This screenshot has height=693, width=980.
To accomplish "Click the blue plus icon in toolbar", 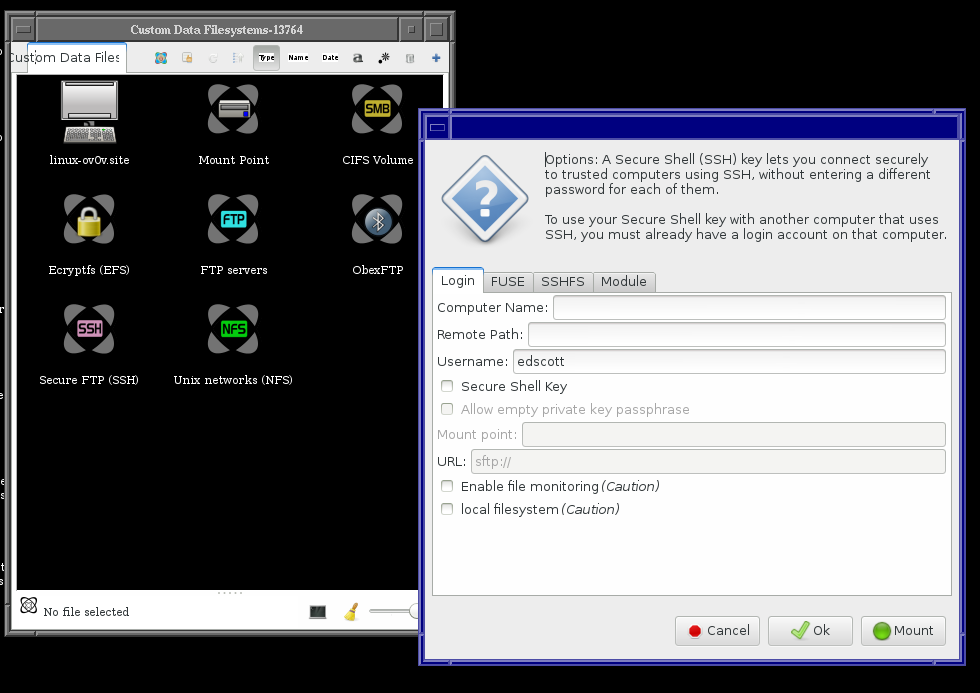I will pyautogui.click(x=436, y=58).
